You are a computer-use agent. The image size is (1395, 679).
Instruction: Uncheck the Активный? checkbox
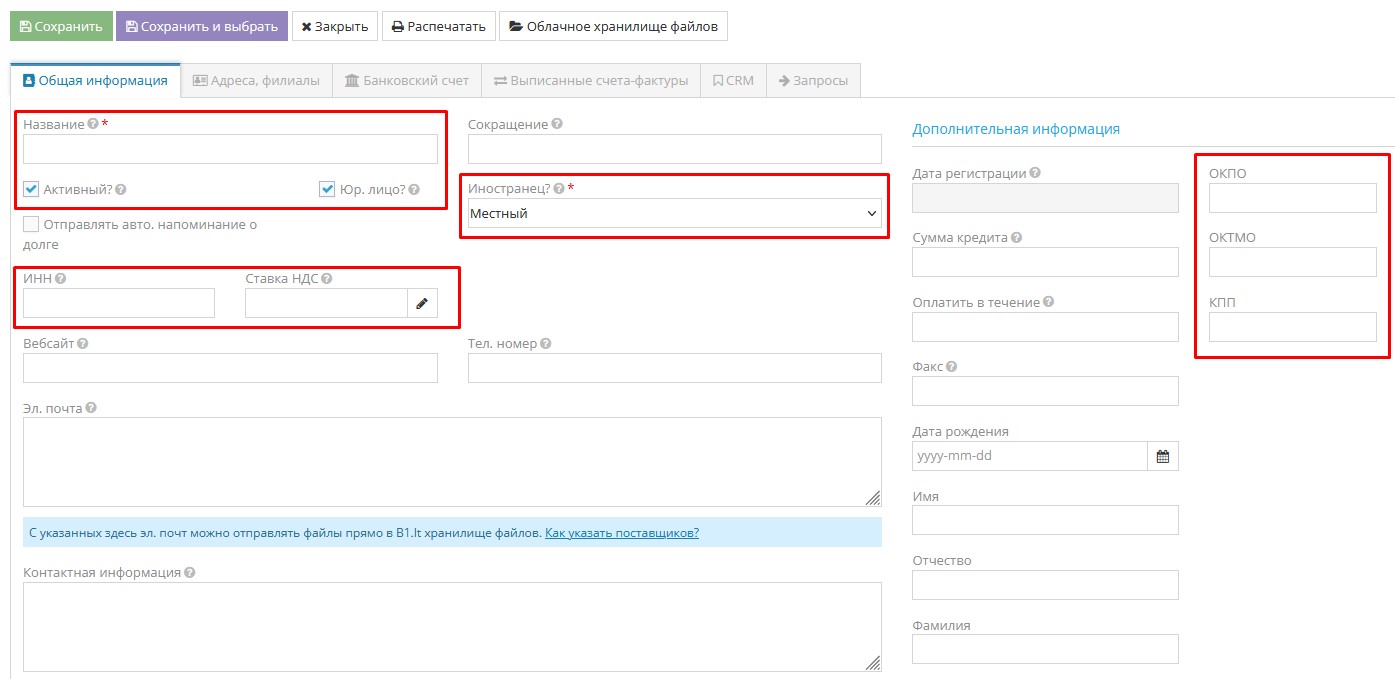pos(31,189)
